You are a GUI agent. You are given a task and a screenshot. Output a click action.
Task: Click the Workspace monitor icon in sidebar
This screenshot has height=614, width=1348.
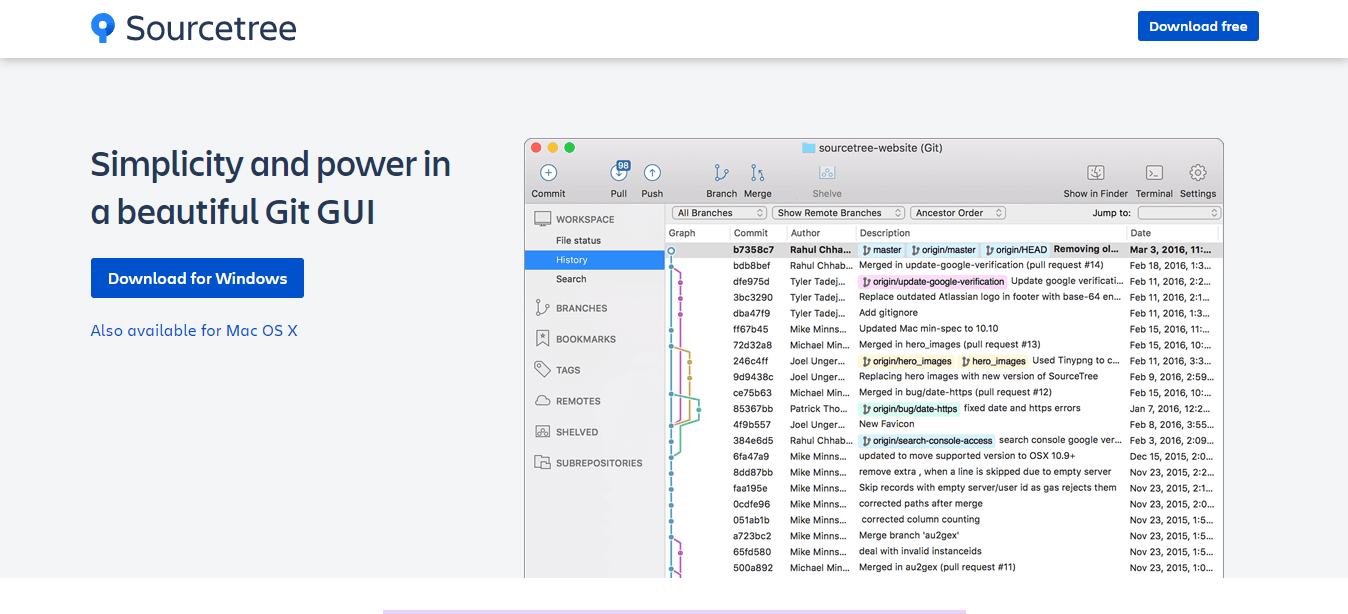coord(542,219)
